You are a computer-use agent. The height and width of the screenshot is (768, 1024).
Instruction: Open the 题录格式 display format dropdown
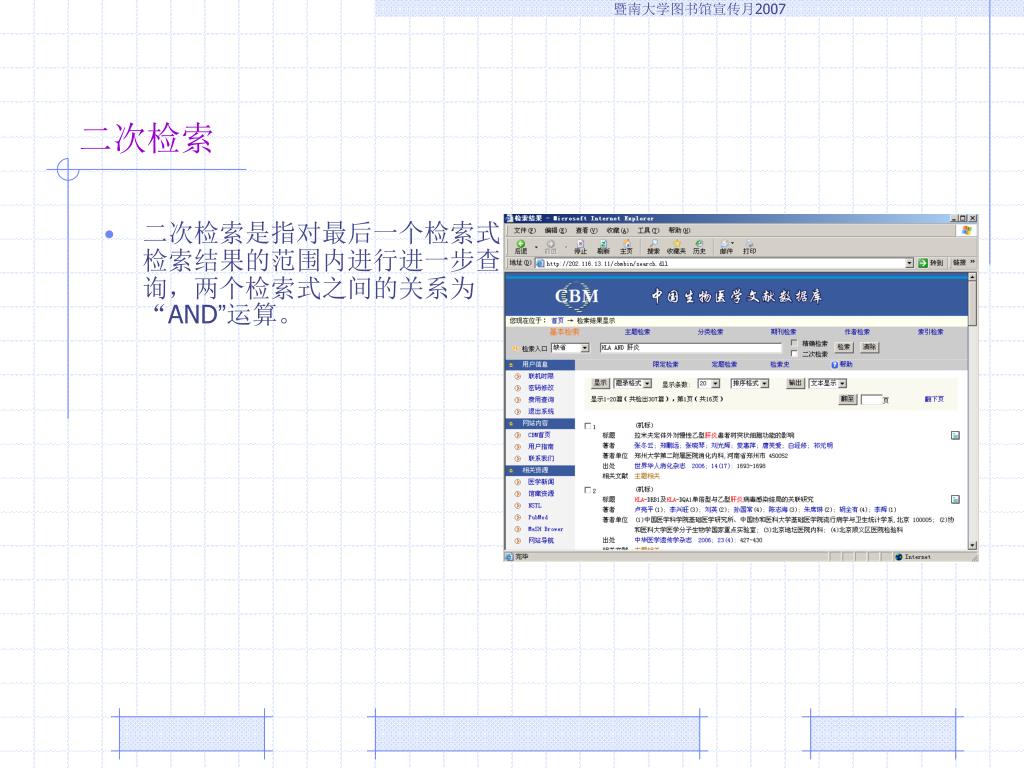pyautogui.click(x=632, y=383)
